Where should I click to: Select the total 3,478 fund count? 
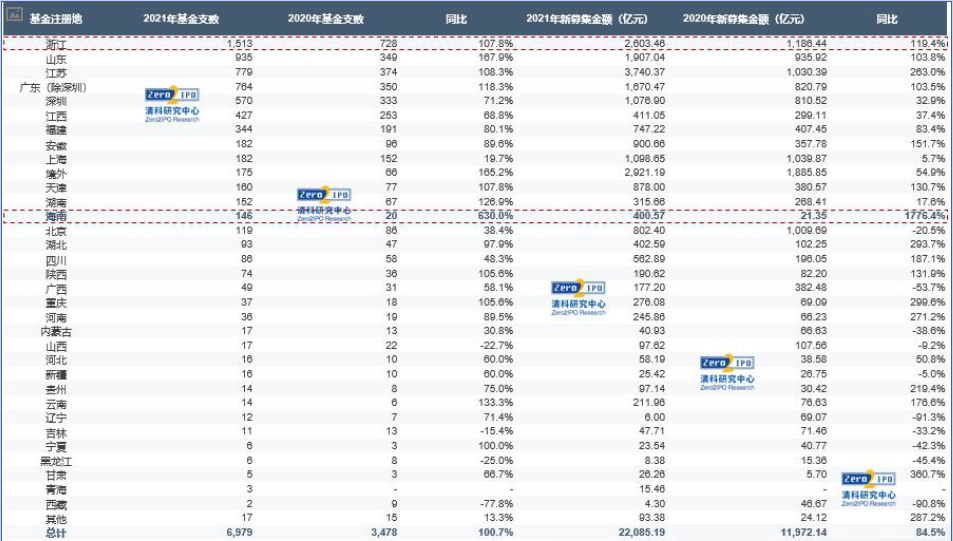coord(384,533)
